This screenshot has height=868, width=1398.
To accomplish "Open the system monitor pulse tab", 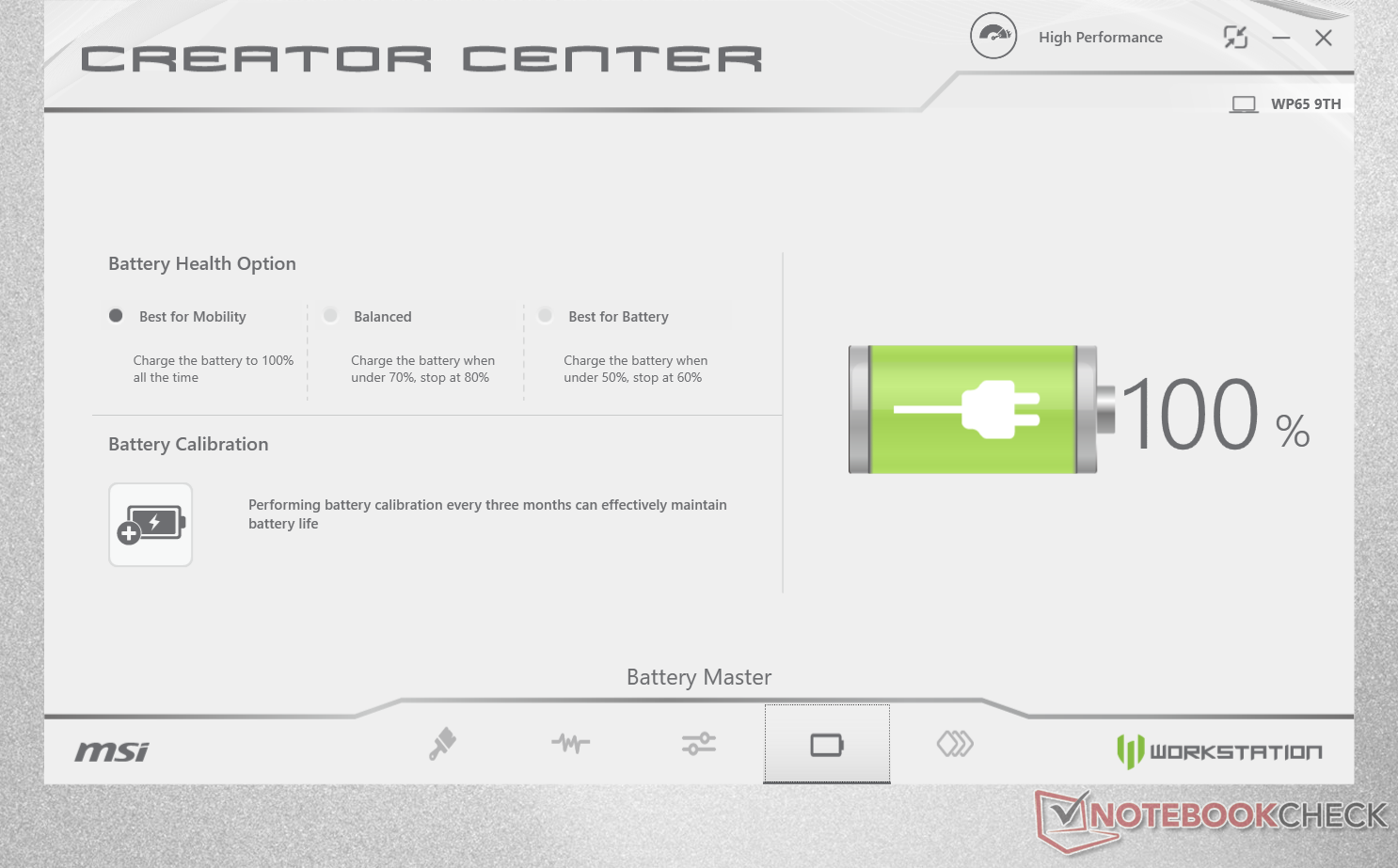I will pos(571,744).
